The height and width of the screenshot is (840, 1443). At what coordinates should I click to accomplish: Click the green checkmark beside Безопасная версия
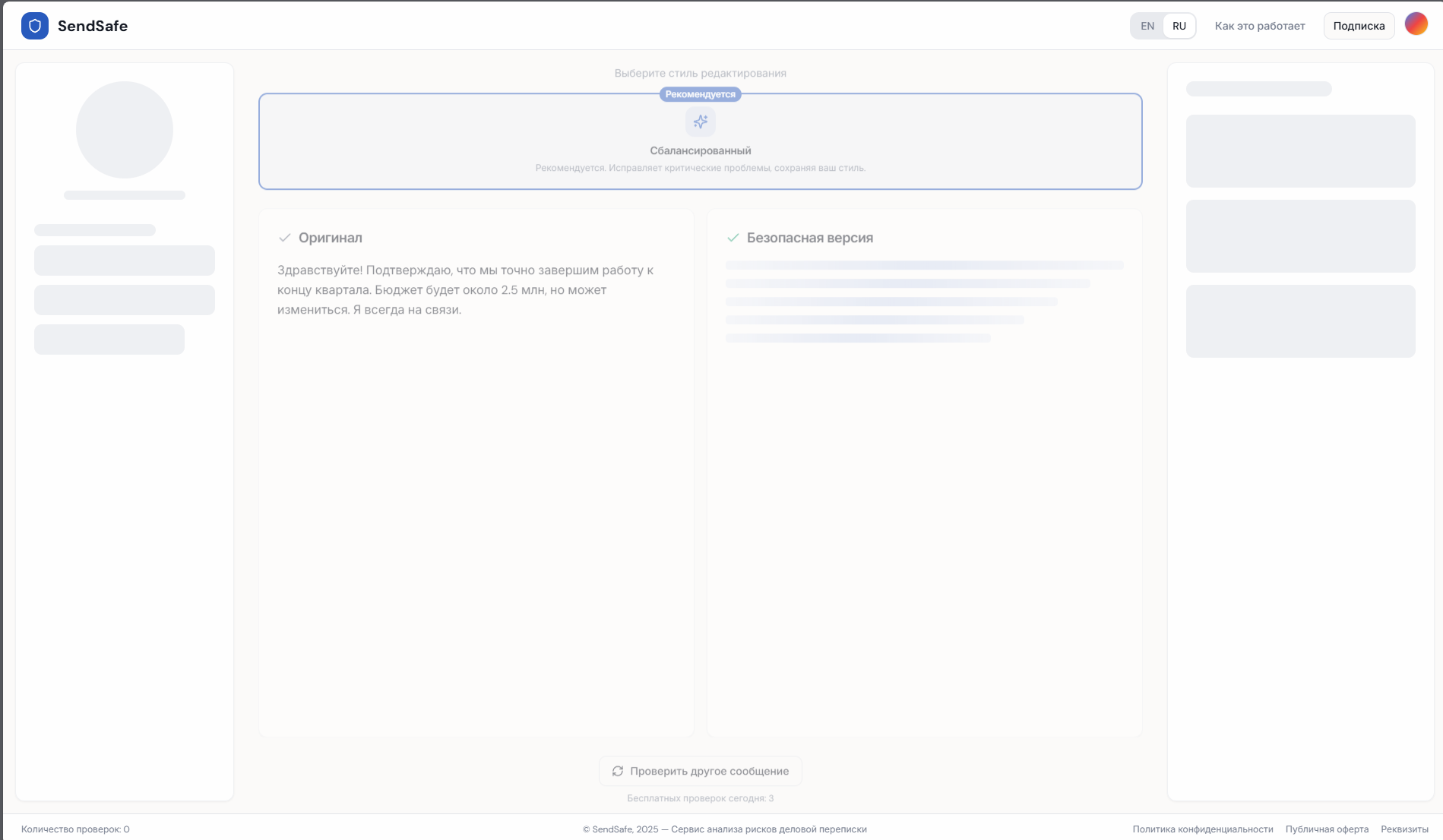click(x=733, y=238)
